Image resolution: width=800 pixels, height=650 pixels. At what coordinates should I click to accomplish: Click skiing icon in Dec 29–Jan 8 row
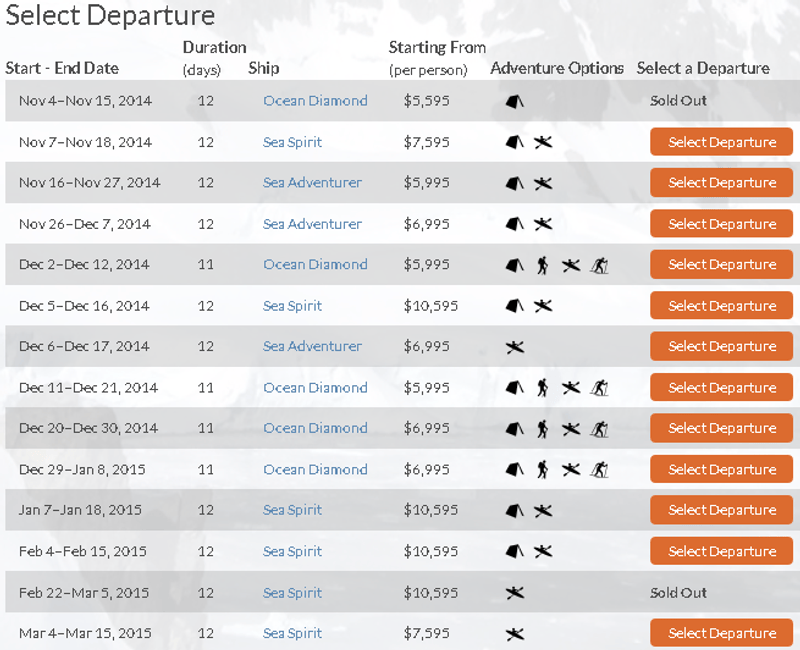click(x=600, y=469)
